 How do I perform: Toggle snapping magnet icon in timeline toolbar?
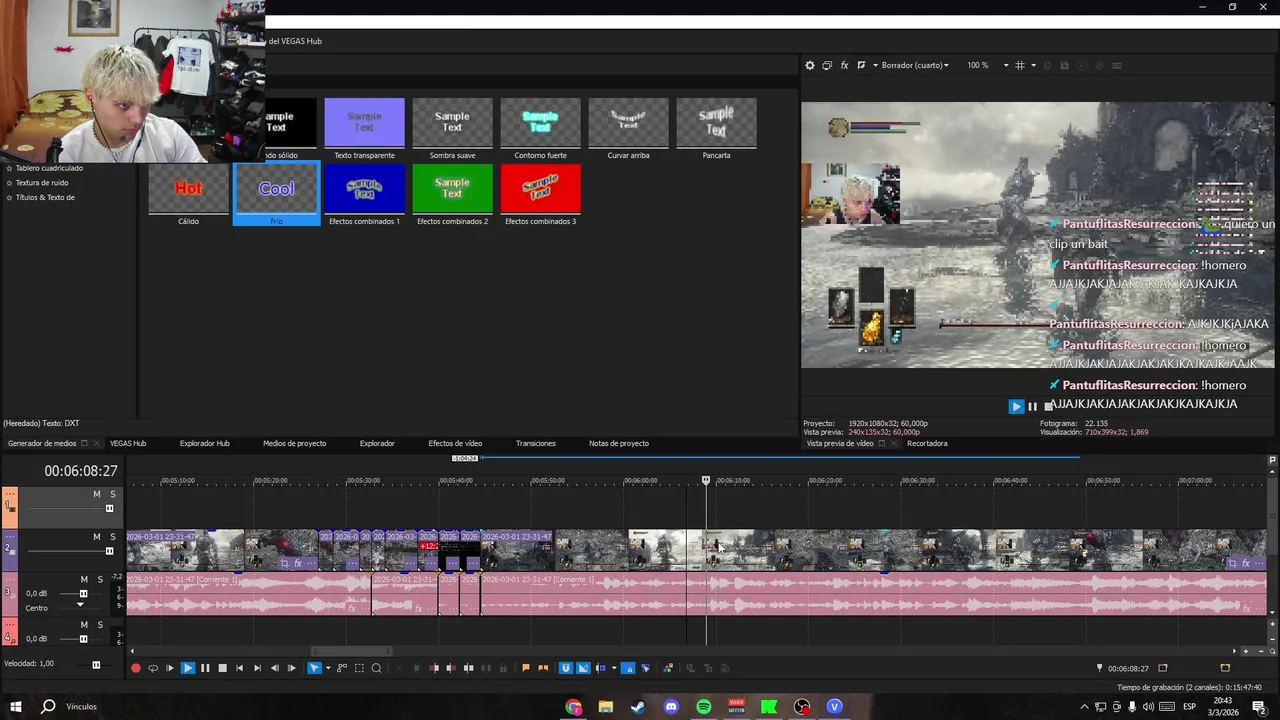(x=566, y=668)
